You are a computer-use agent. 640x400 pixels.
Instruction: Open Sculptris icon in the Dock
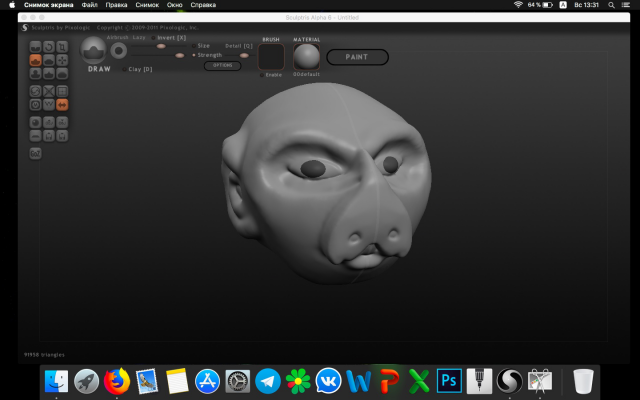point(509,381)
